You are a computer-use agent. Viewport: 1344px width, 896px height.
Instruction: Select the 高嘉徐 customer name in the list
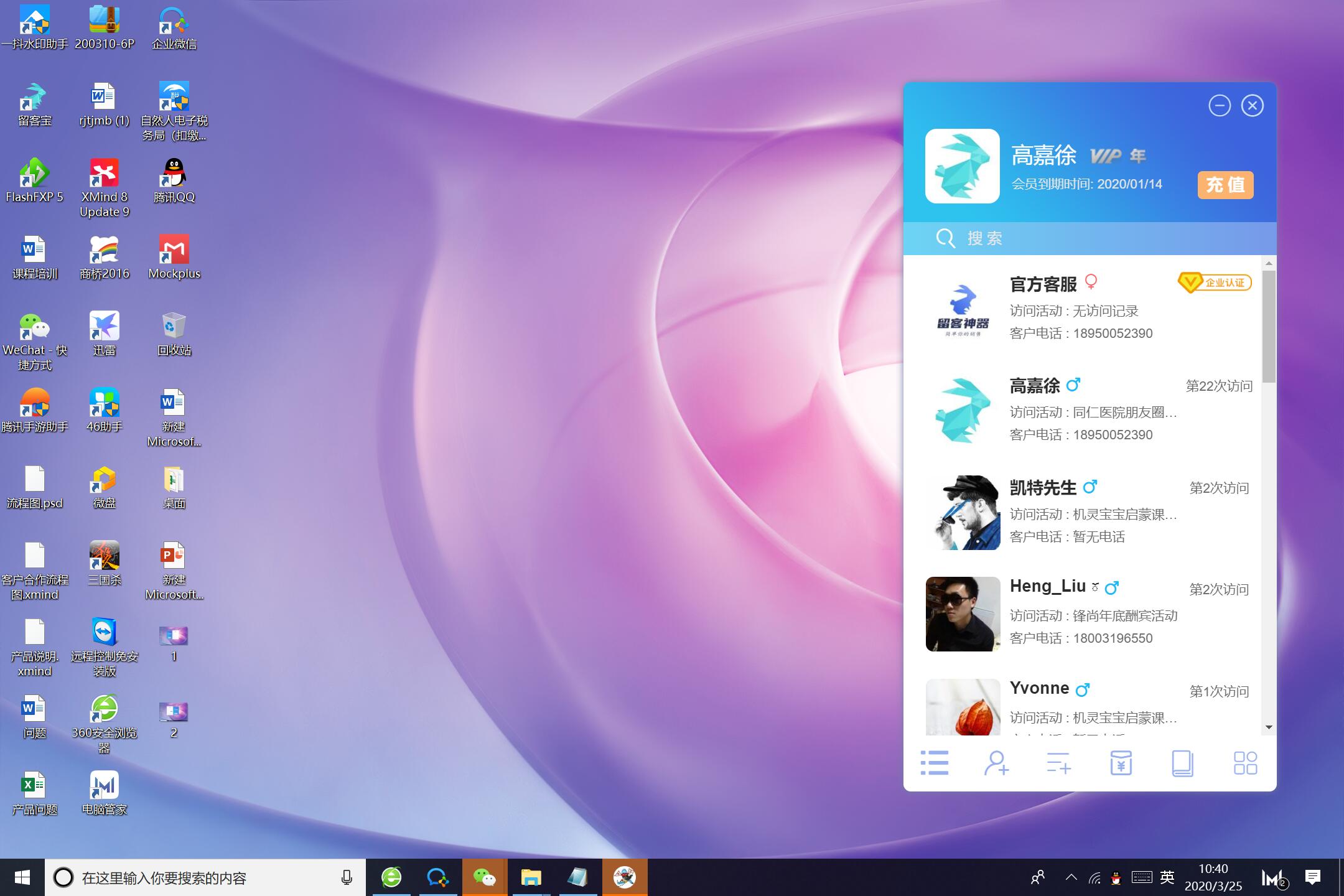click(1034, 386)
